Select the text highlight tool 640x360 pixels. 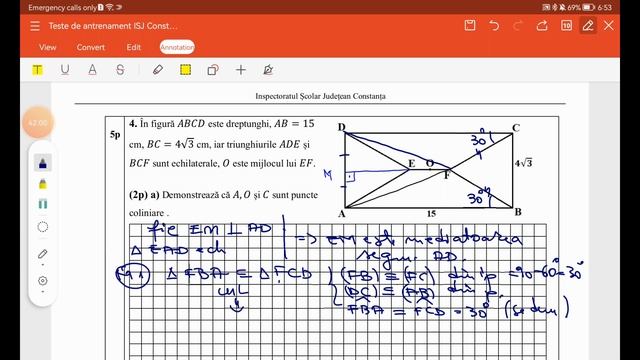click(37, 70)
